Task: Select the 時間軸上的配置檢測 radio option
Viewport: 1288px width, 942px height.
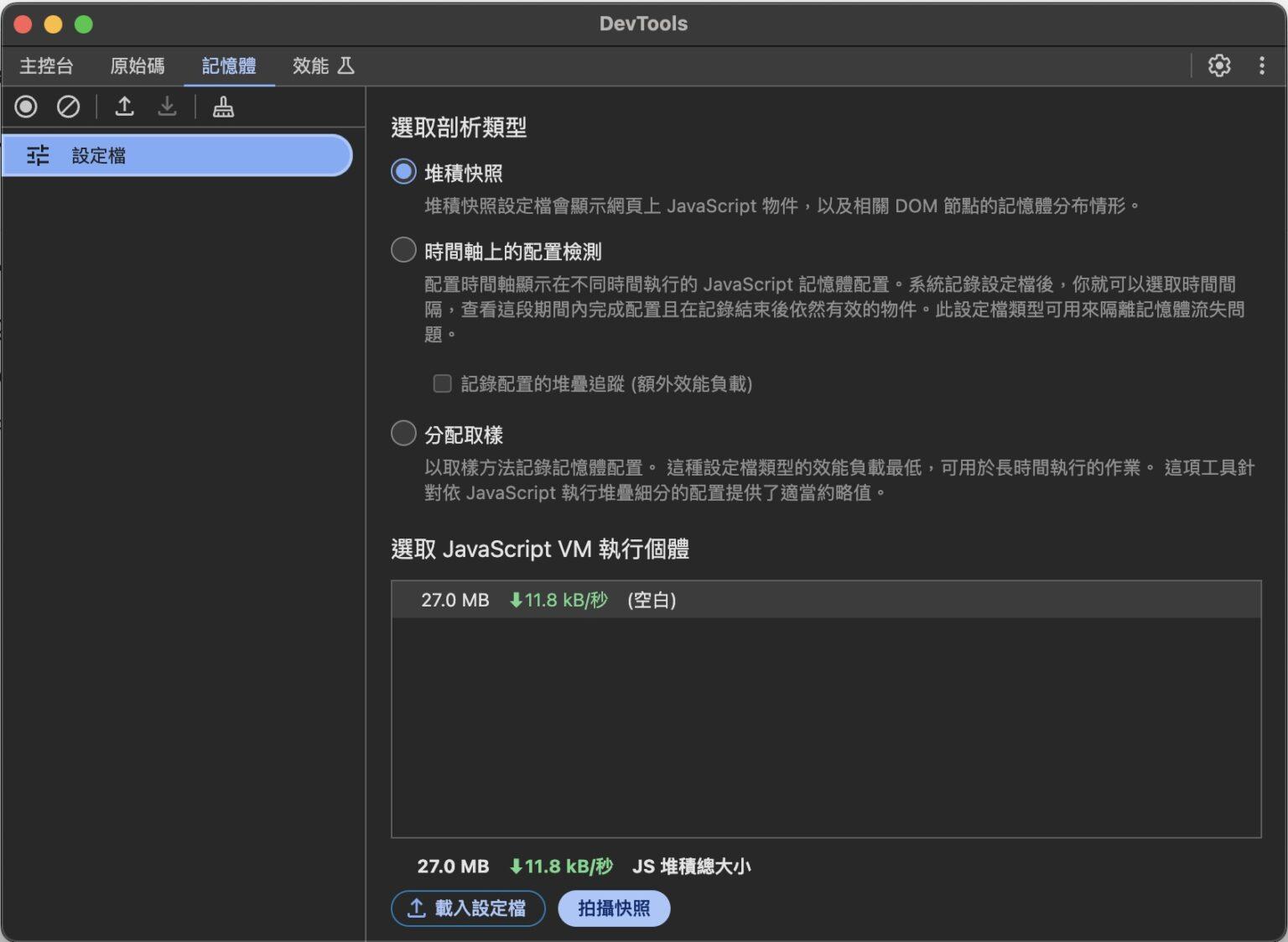Action: pyautogui.click(x=403, y=250)
